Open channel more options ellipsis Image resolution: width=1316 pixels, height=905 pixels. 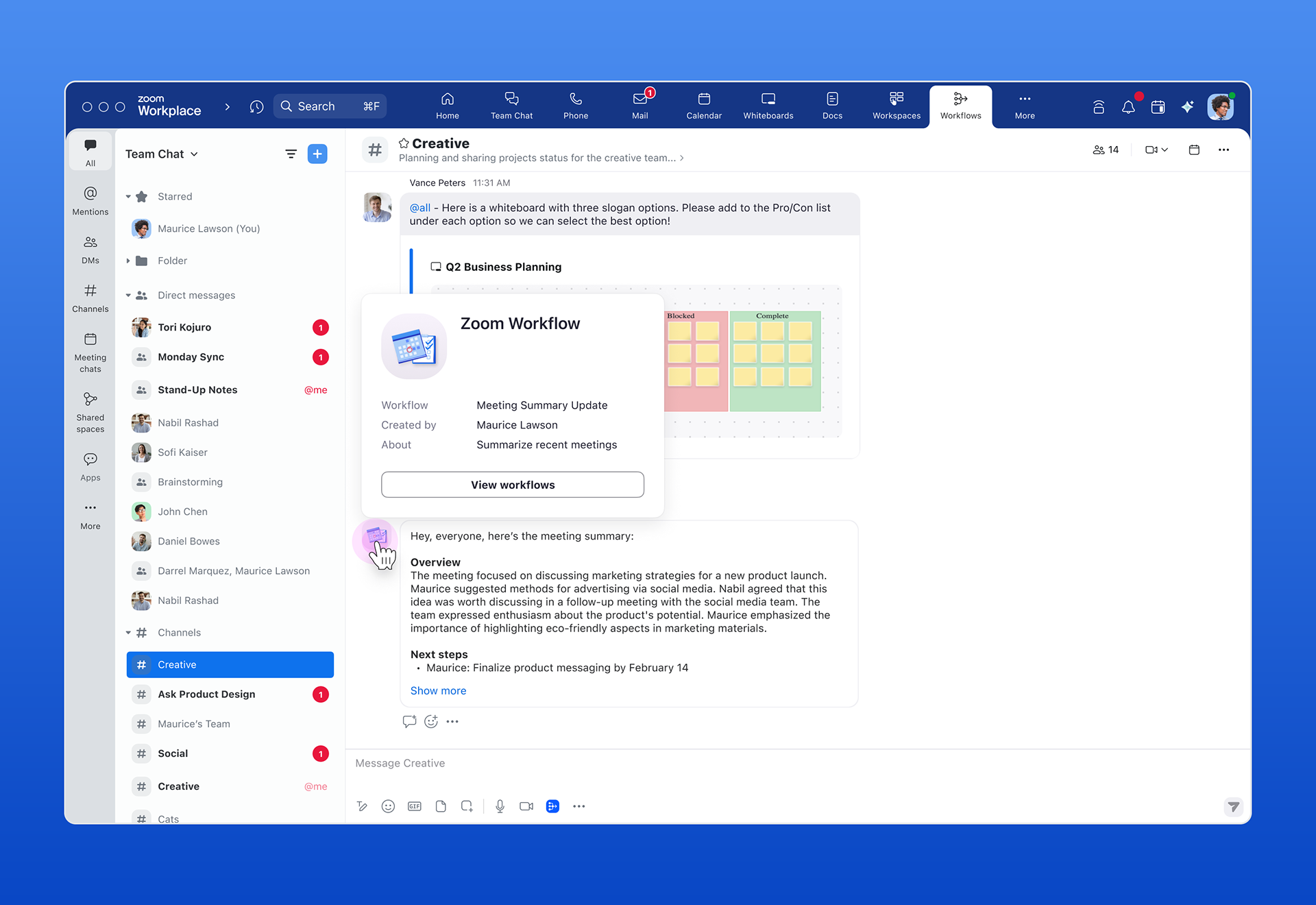[1223, 149]
